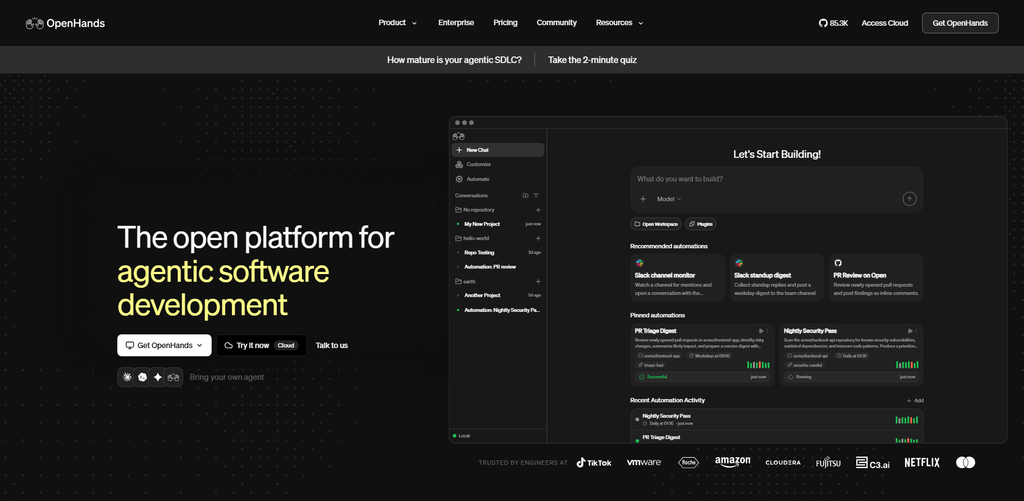Open the Automation: Nightly Security Pa... conversation
Viewport: 1024px width, 501px height.
498,310
